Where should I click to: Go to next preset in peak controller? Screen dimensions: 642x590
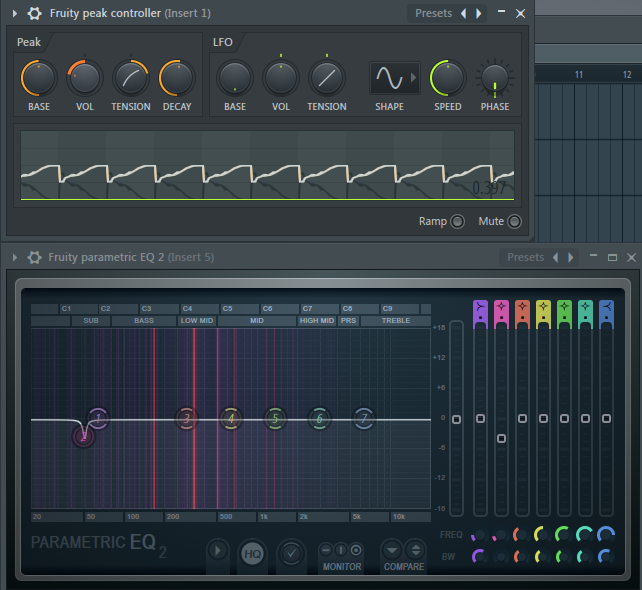pyautogui.click(x=478, y=13)
